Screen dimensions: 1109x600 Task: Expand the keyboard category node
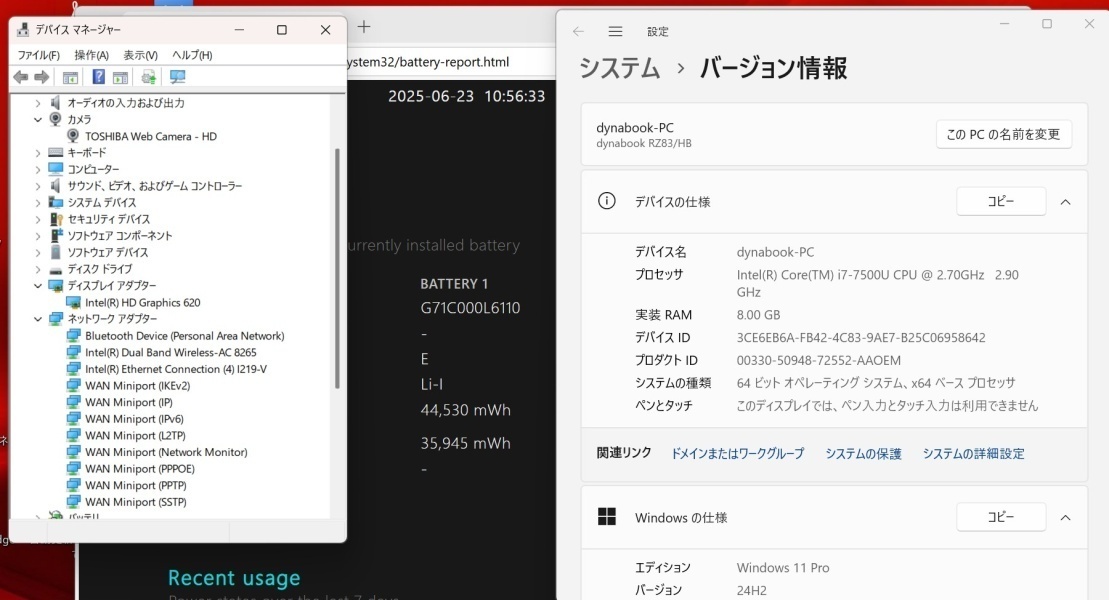point(38,152)
